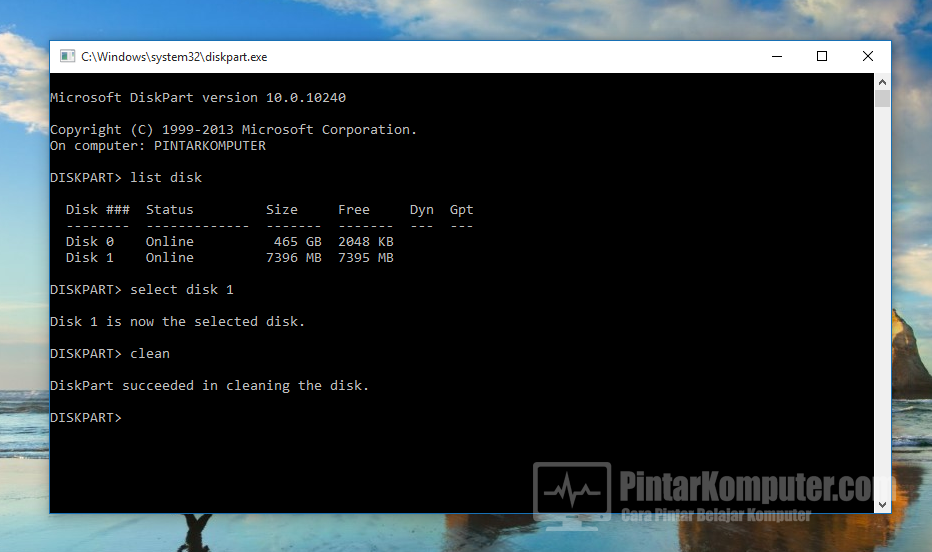Click the Online status of Disk 0
The width and height of the screenshot is (932, 552).
point(169,242)
